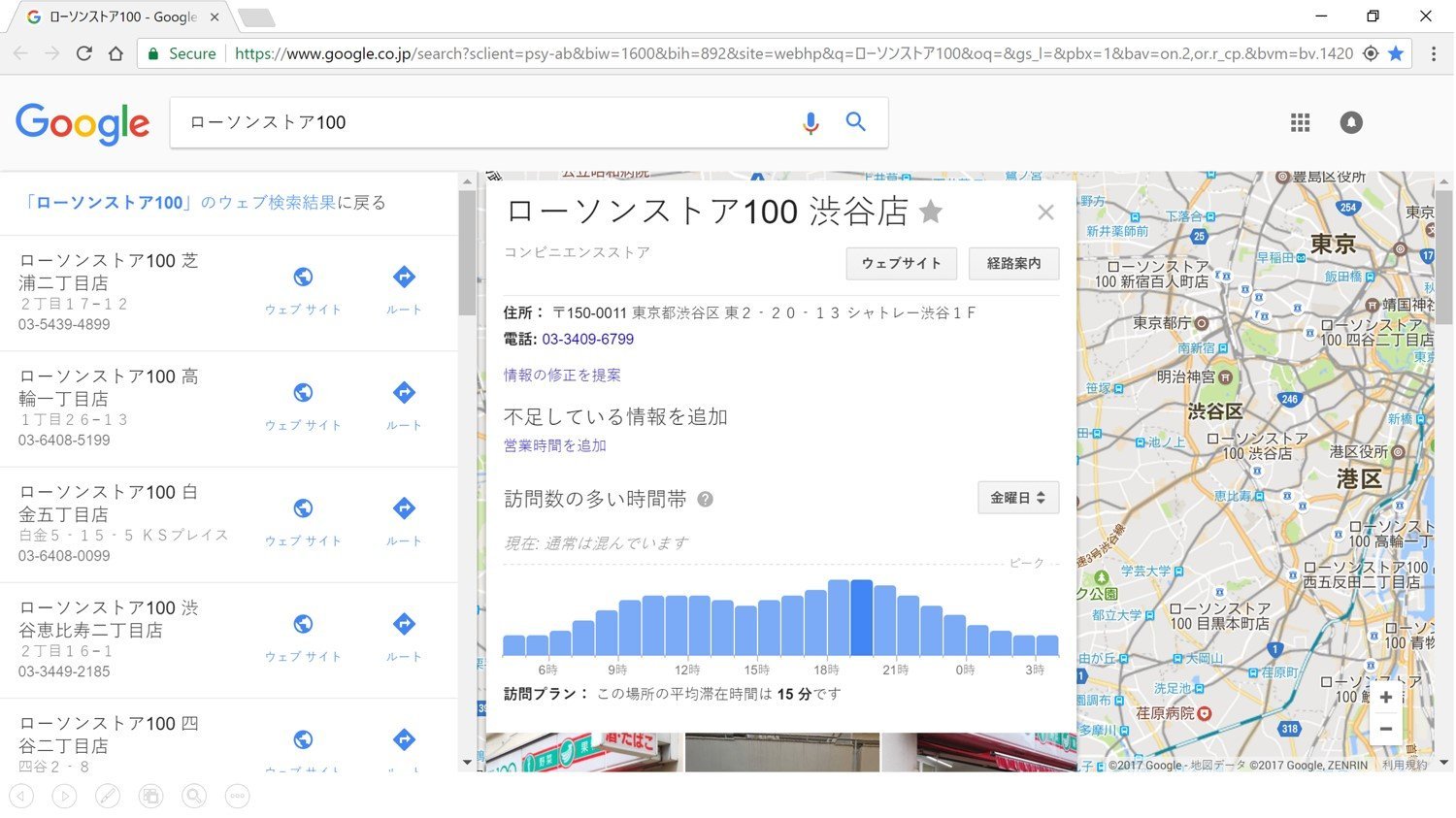Screen dimensions: 1456x818
Task: Open the Google notifications bell
Action: click(x=1351, y=122)
